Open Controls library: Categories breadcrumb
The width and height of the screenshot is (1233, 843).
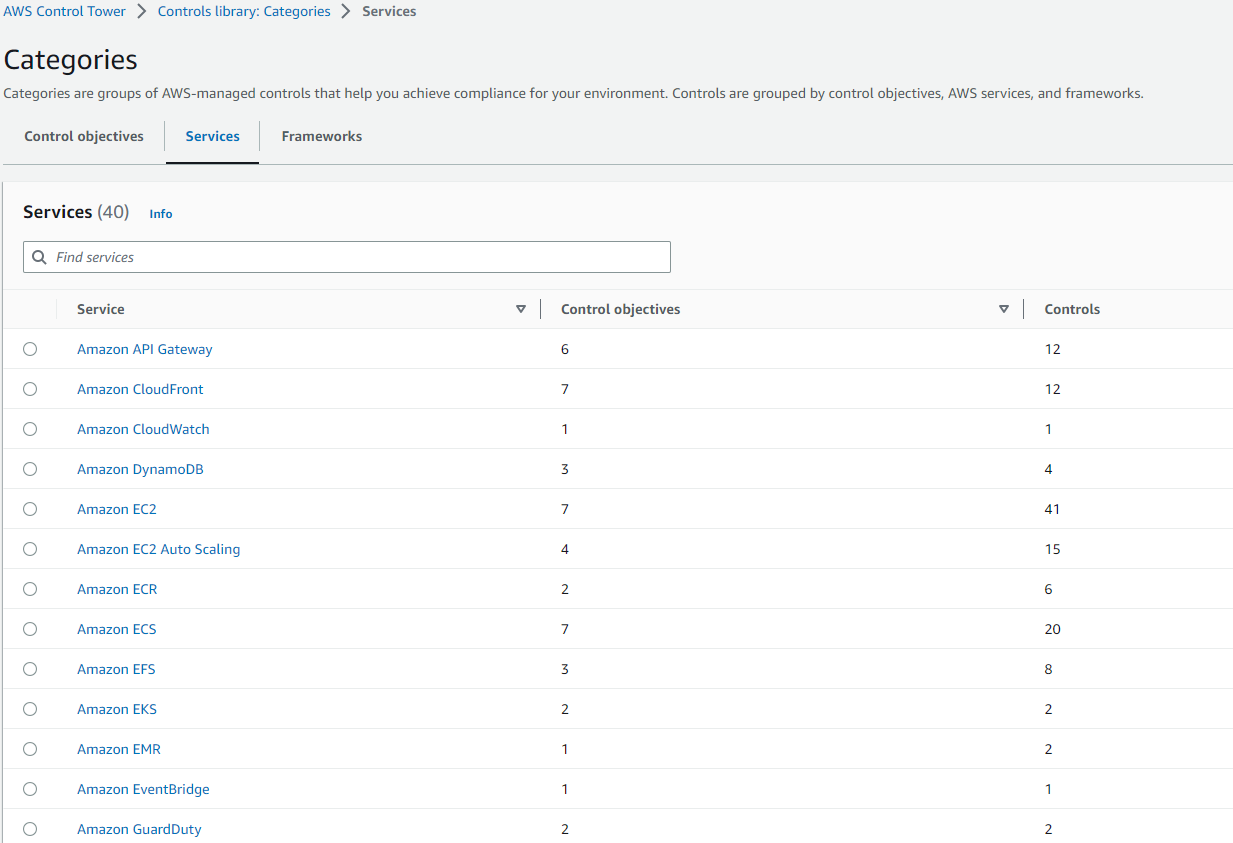click(x=244, y=12)
